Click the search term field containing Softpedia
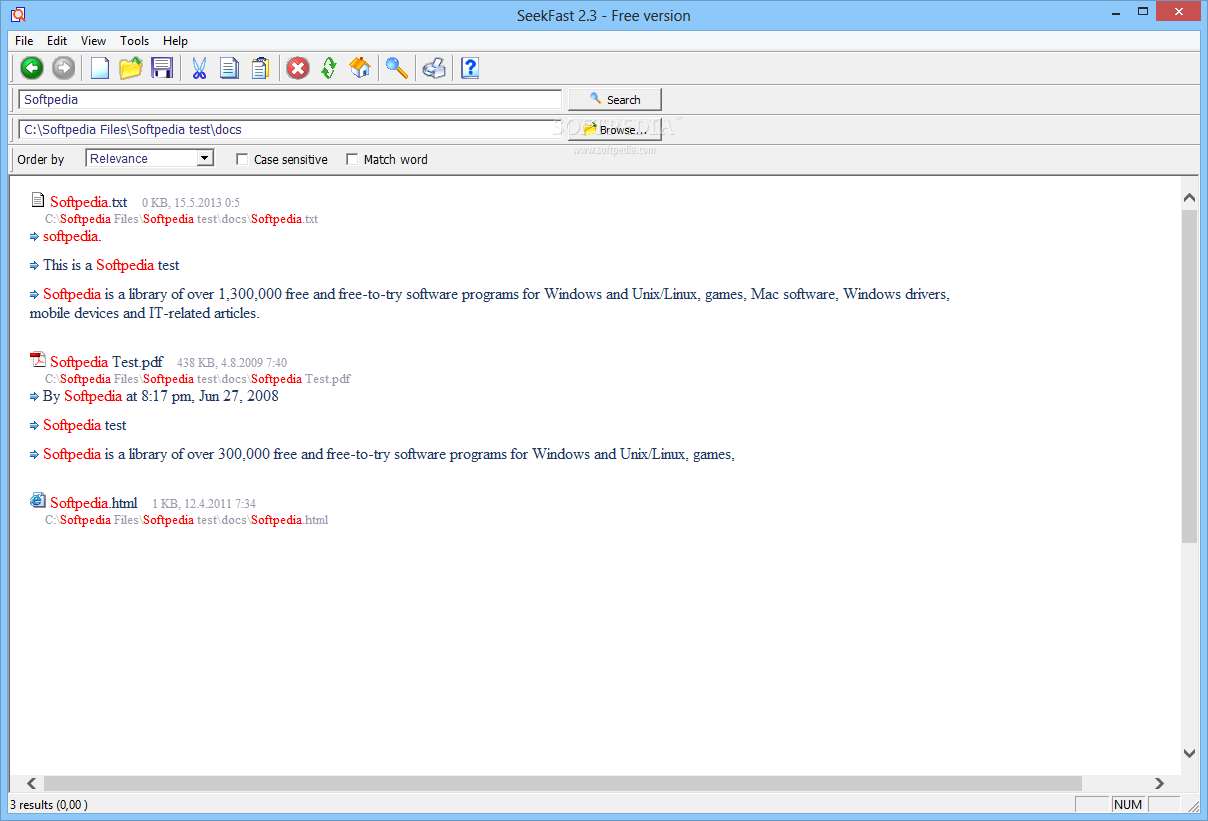This screenshot has height=821, width=1208. (290, 100)
